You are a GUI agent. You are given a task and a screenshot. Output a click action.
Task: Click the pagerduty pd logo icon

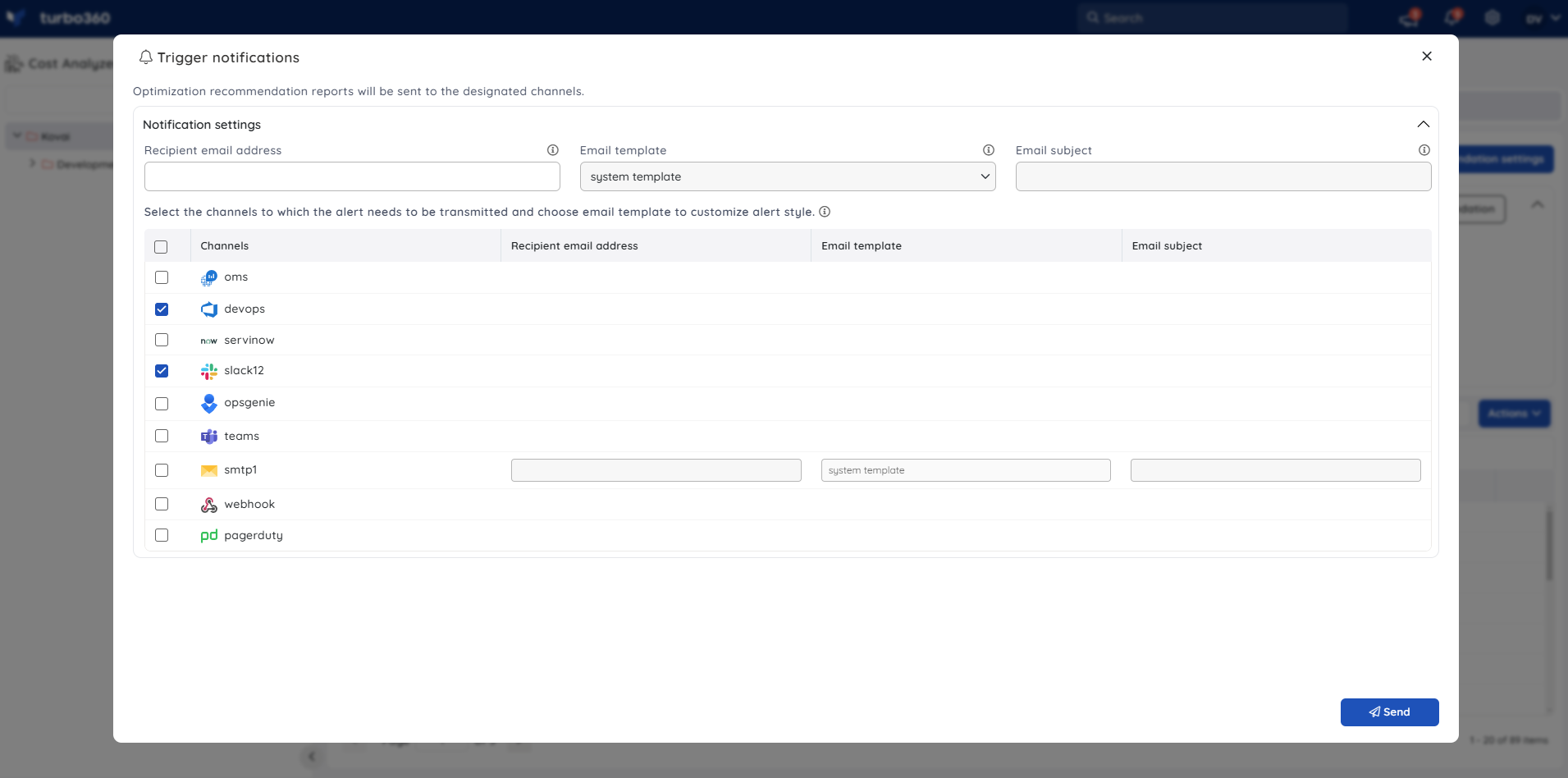[x=209, y=536]
